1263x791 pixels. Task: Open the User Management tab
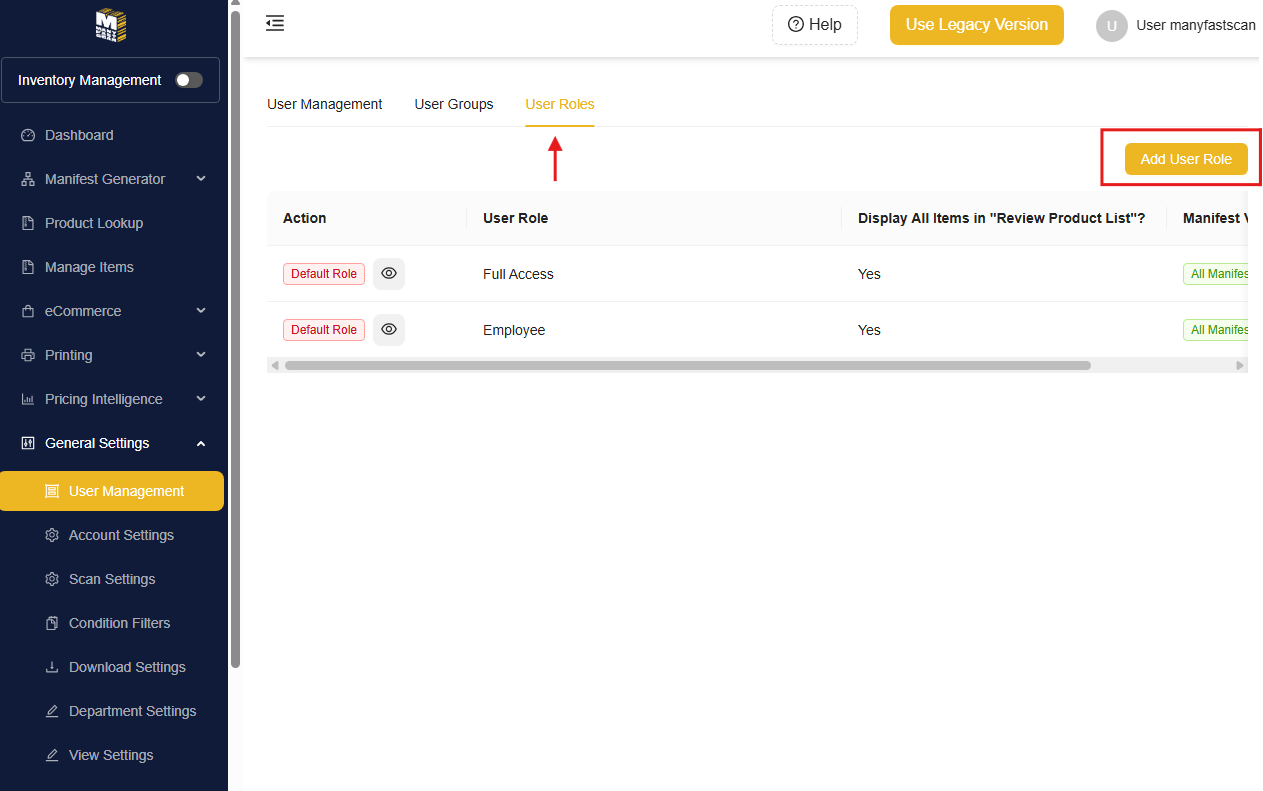point(325,104)
